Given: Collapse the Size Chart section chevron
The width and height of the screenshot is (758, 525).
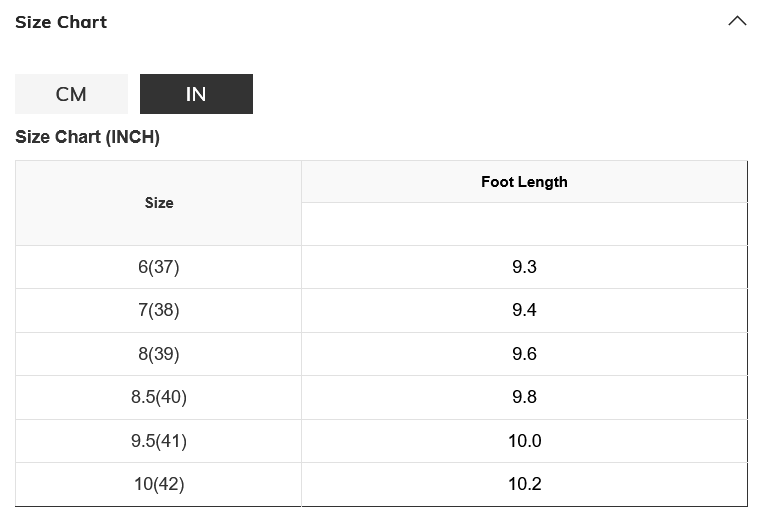Looking at the screenshot, I should coord(737,21).
